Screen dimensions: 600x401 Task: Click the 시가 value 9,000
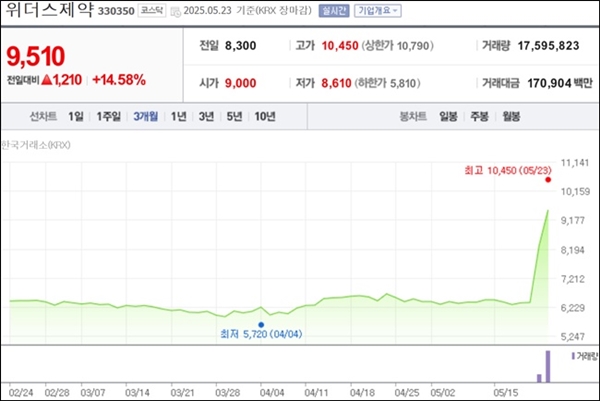(240, 83)
